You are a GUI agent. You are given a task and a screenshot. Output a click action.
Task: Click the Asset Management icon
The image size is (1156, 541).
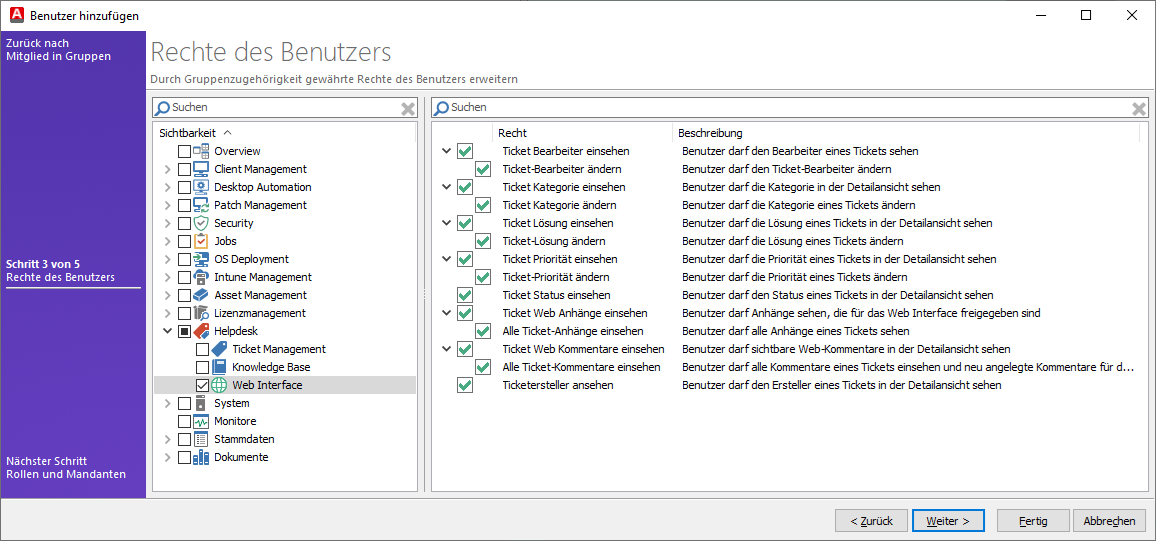[x=201, y=295]
